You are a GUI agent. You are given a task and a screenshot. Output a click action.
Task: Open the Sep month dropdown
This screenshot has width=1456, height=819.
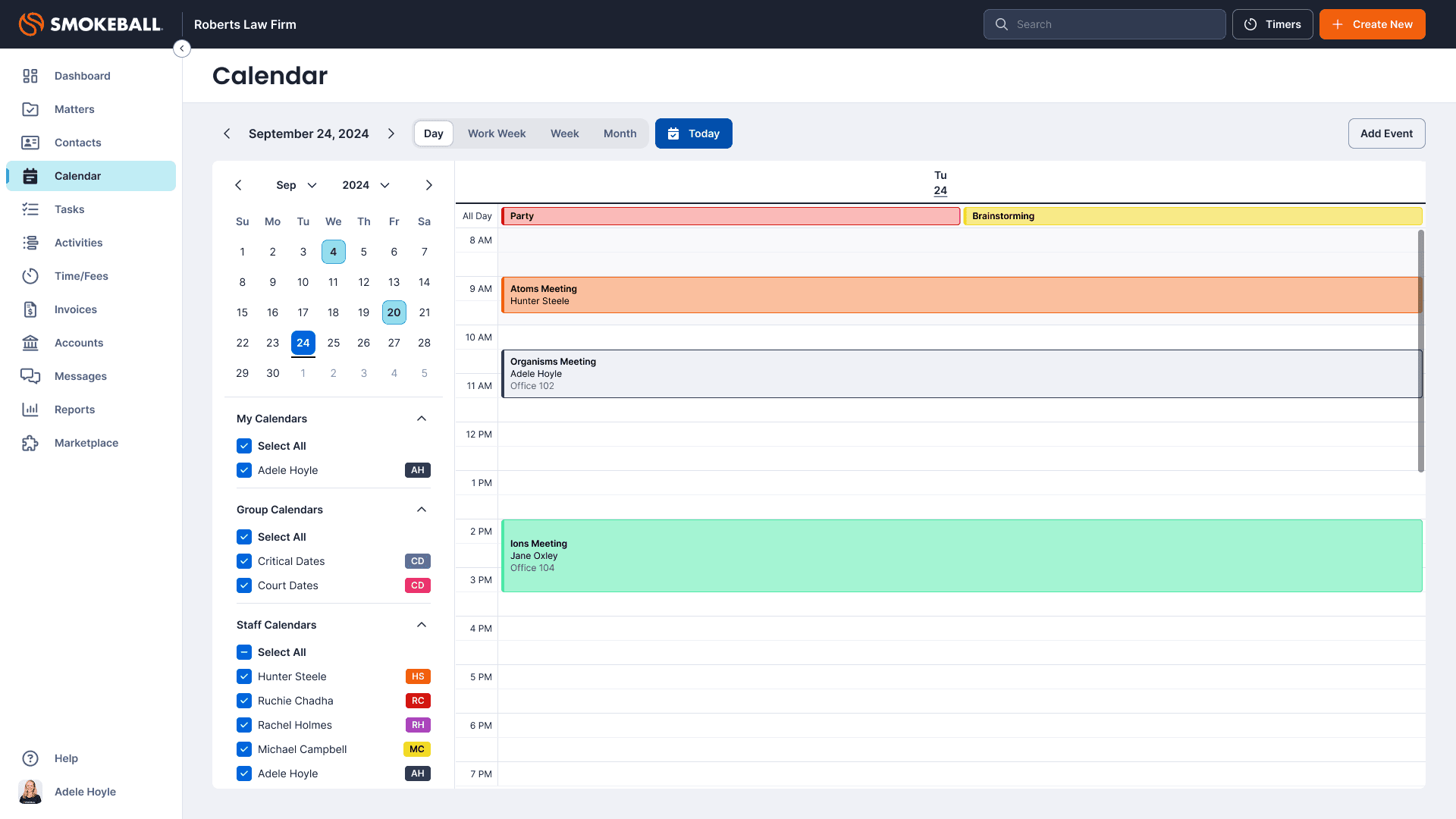click(x=297, y=185)
